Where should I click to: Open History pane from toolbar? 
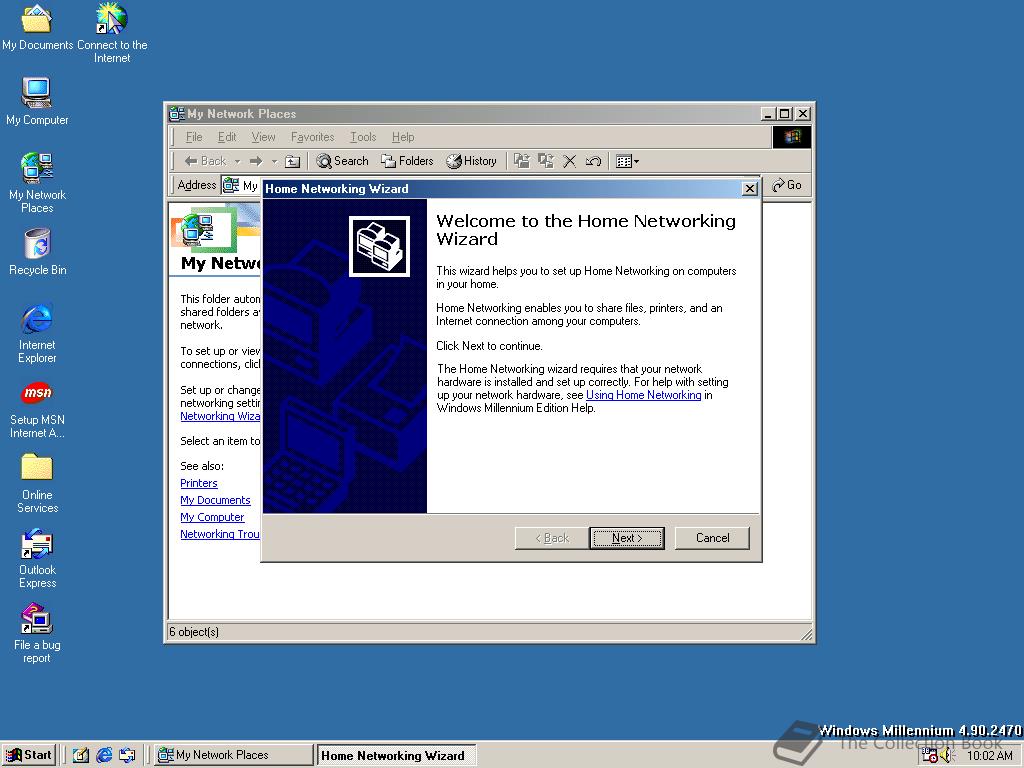pyautogui.click(x=472, y=161)
